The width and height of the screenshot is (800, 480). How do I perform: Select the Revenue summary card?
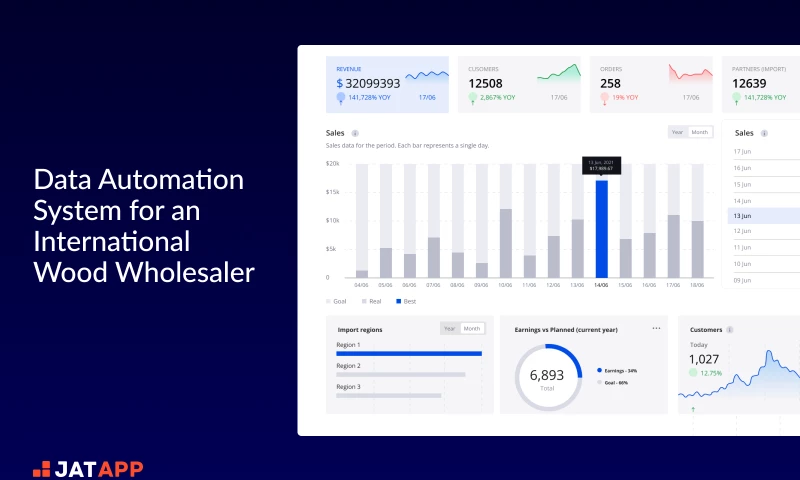387,84
